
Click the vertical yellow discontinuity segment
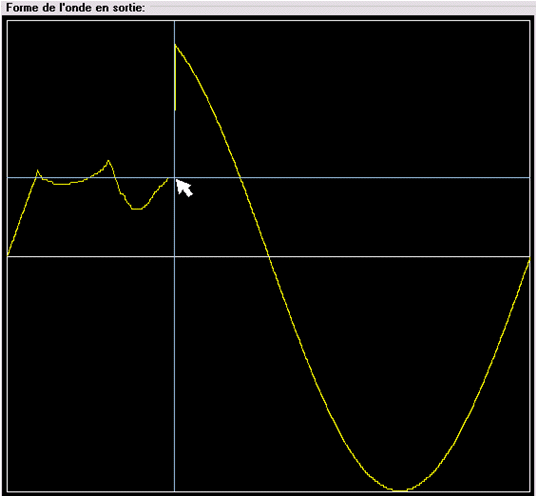coord(175,77)
